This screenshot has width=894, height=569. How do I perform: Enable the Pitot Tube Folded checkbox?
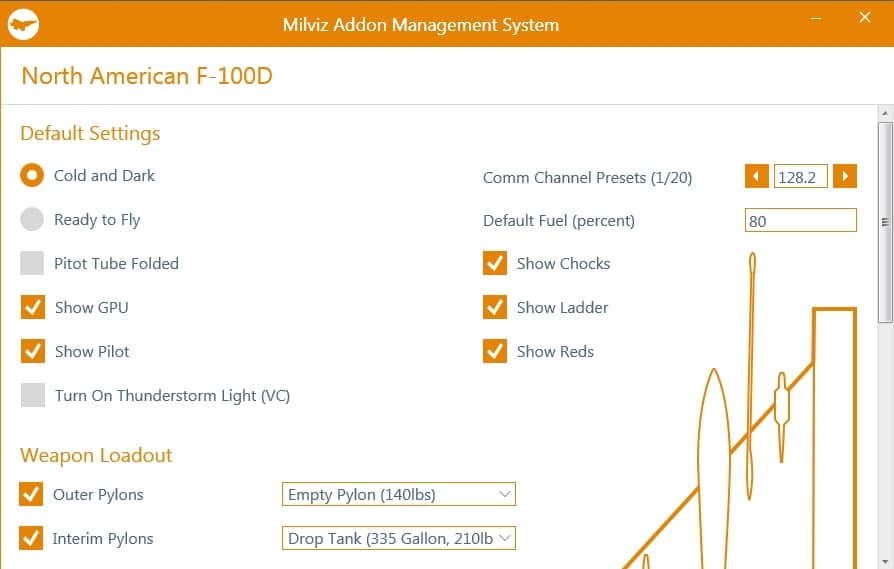(33, 263)
